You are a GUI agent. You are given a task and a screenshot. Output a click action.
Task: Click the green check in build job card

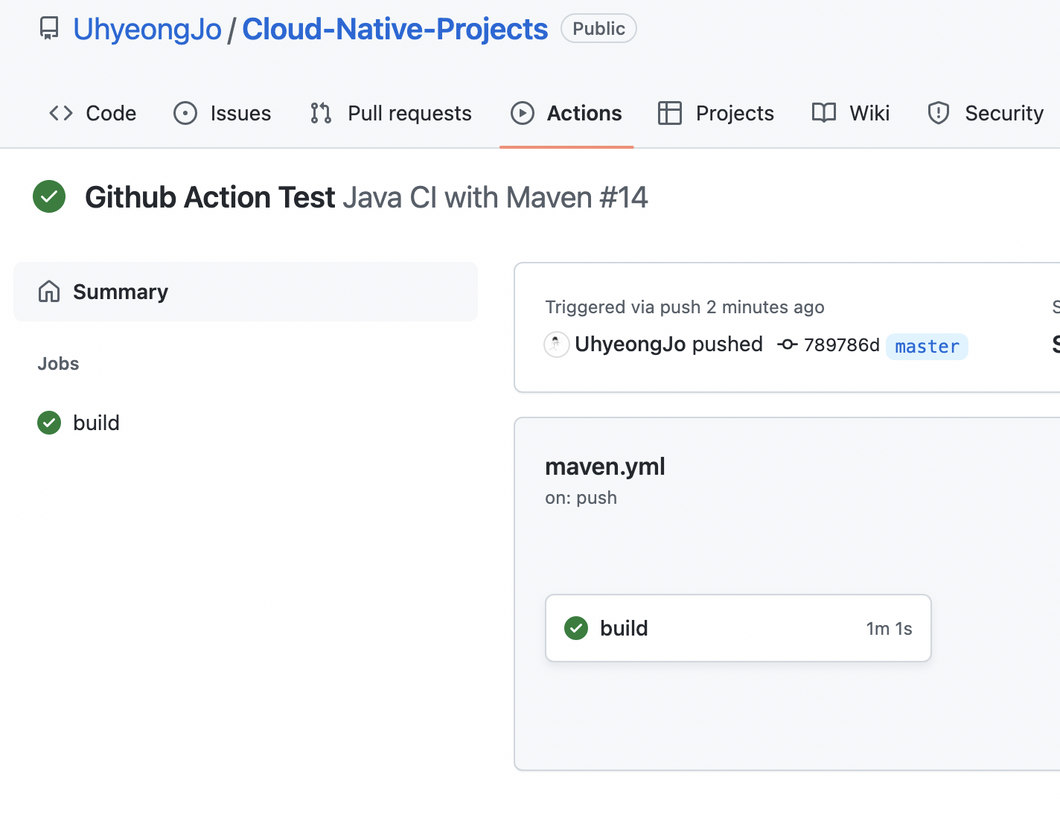pyautogui.click(x=576, y=628)
